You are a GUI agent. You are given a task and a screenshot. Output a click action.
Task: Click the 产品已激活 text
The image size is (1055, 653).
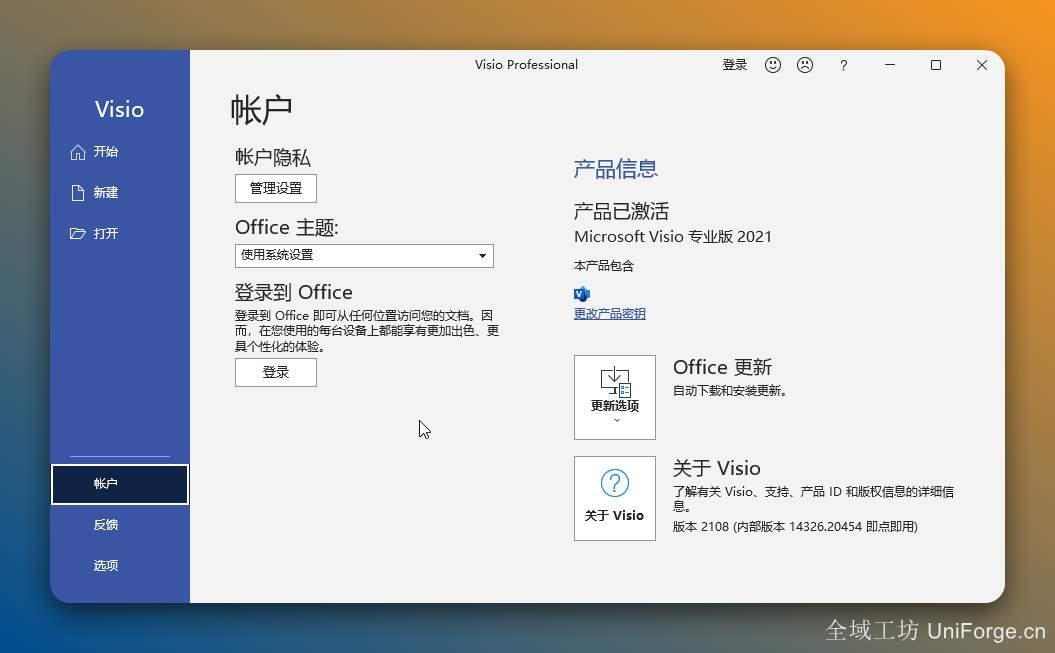tap(621, 211)
